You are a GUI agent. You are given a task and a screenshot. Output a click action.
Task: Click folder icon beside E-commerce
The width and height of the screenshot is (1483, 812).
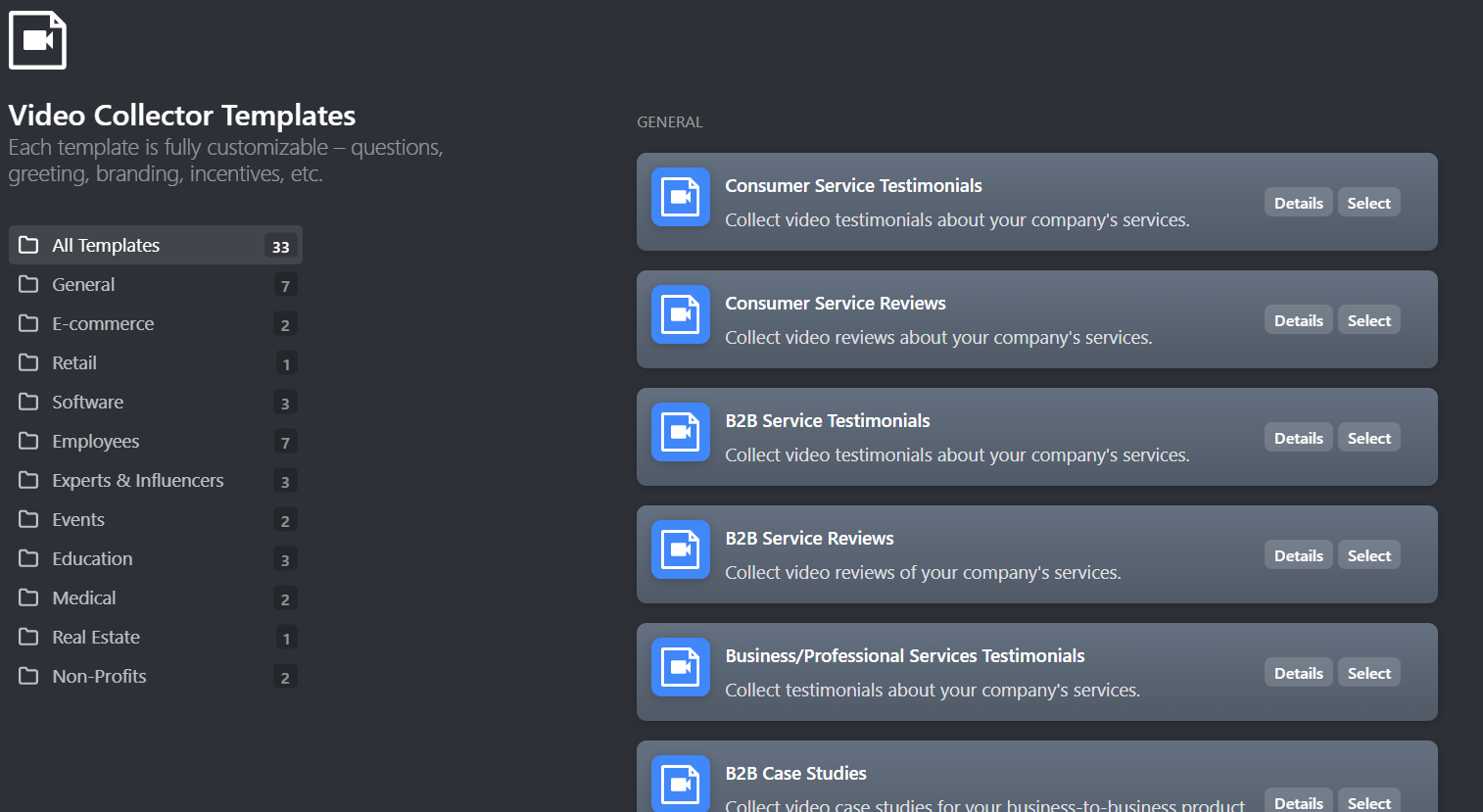(x=28, y=323)
